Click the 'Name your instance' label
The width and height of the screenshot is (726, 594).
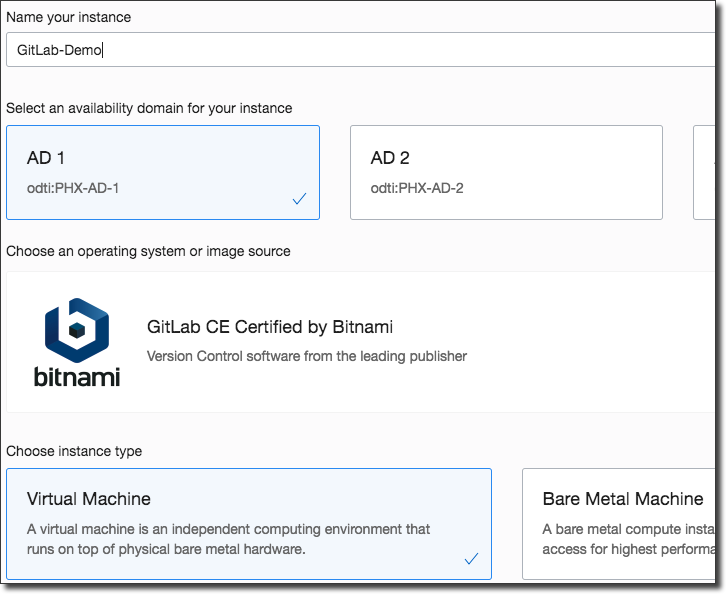click(68, 17)
